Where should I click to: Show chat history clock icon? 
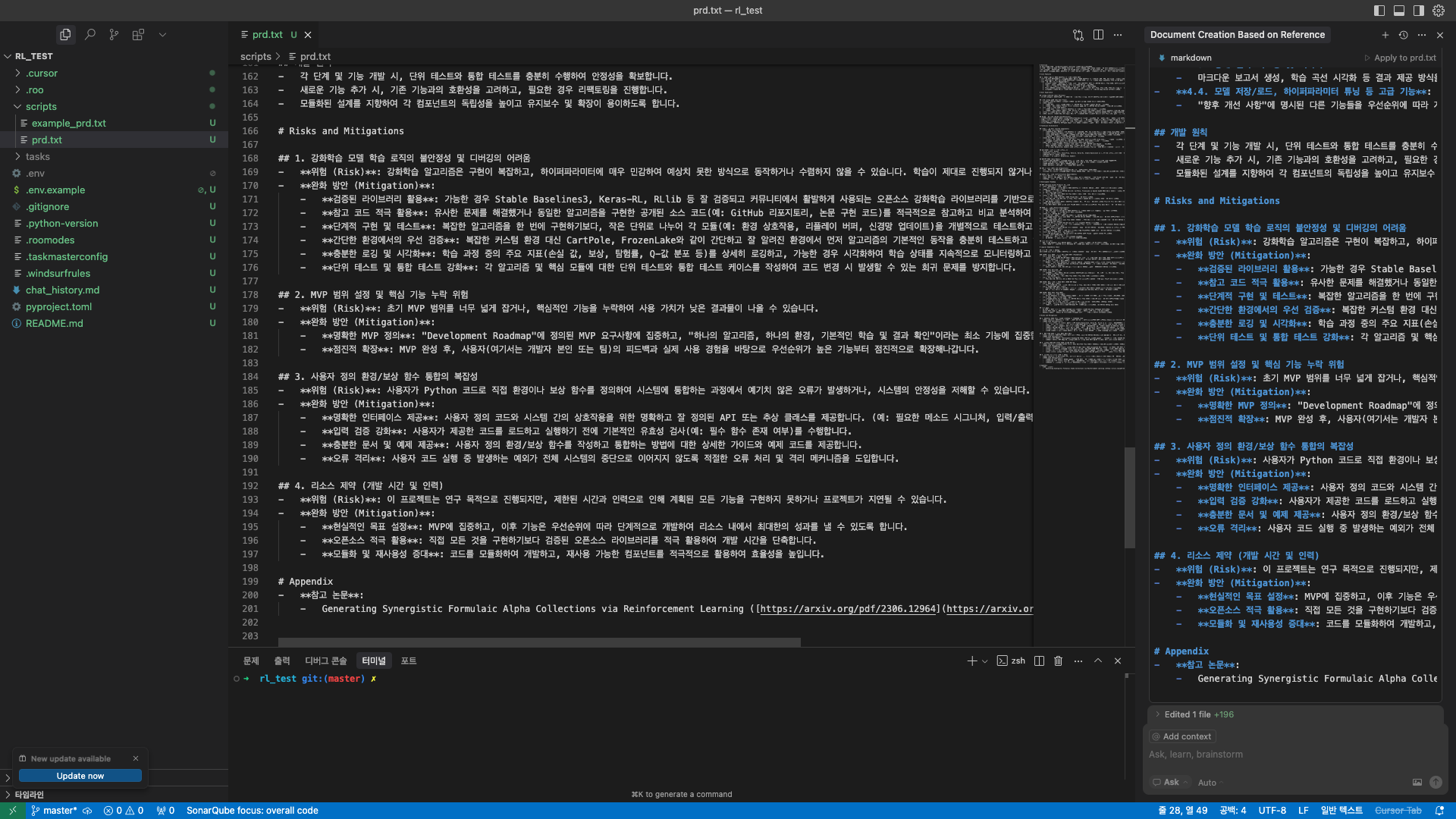1404,35
